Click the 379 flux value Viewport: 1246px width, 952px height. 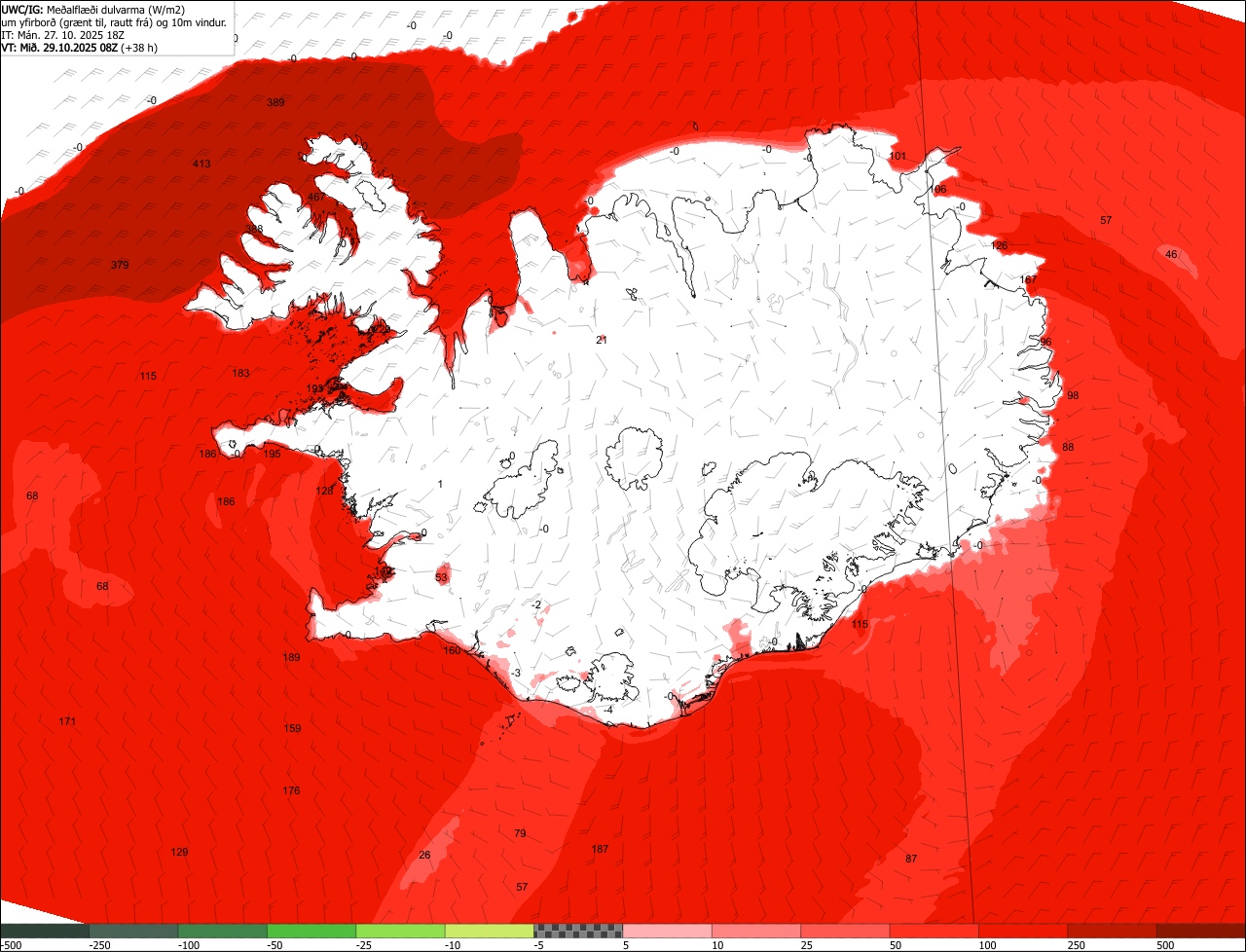120,265
